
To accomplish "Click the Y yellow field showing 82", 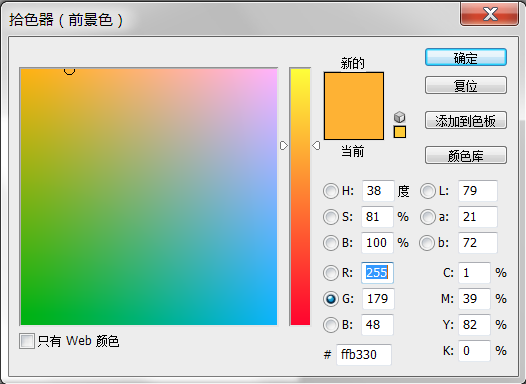I will [x=474, y=325].
